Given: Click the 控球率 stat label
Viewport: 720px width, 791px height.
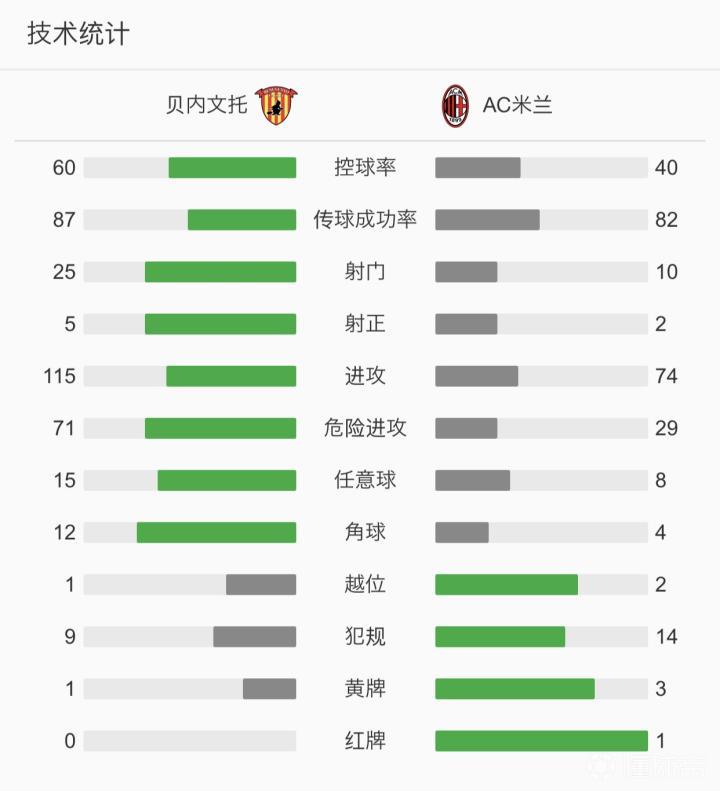Looking at the screenshot, I should pyautogui.click(x=365, y=167).
